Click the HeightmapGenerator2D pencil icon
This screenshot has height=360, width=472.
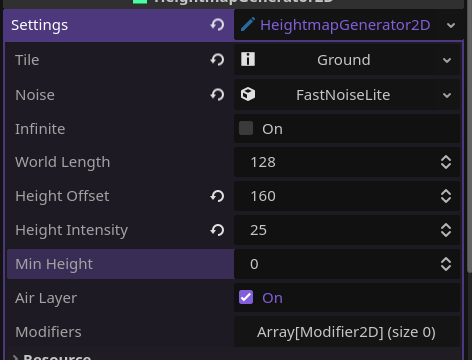(248, 25)
